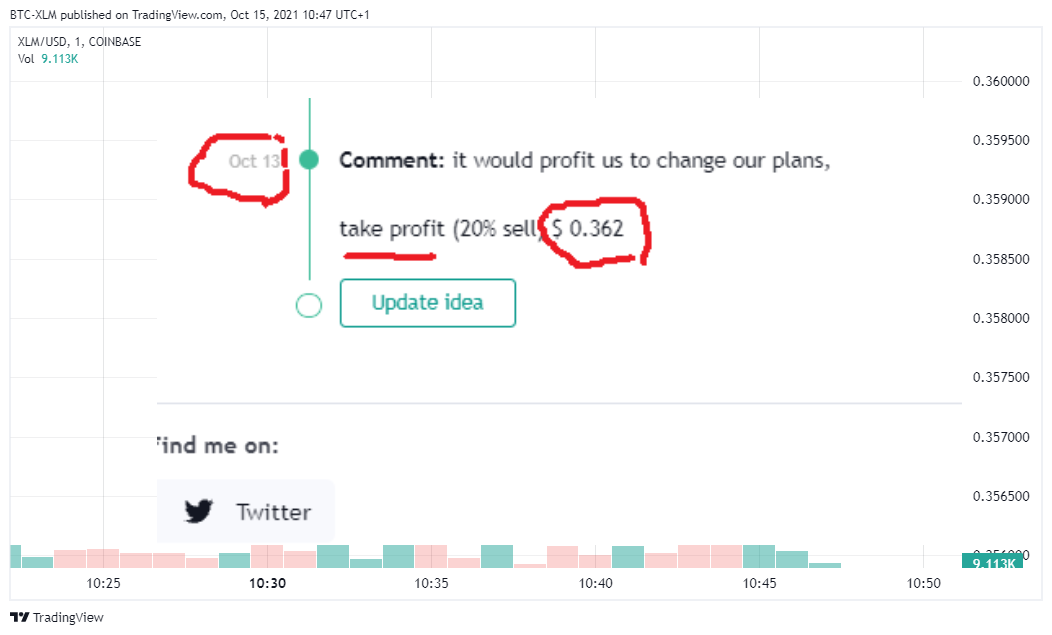
Task: Click the 0.360000 price axis label
Action: click(1001, 81)
